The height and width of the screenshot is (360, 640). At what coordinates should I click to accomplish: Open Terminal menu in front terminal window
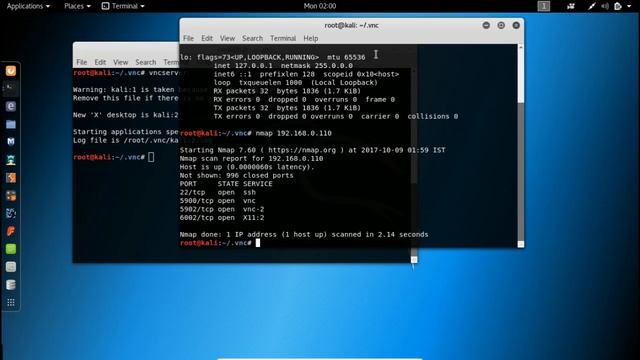283,38
